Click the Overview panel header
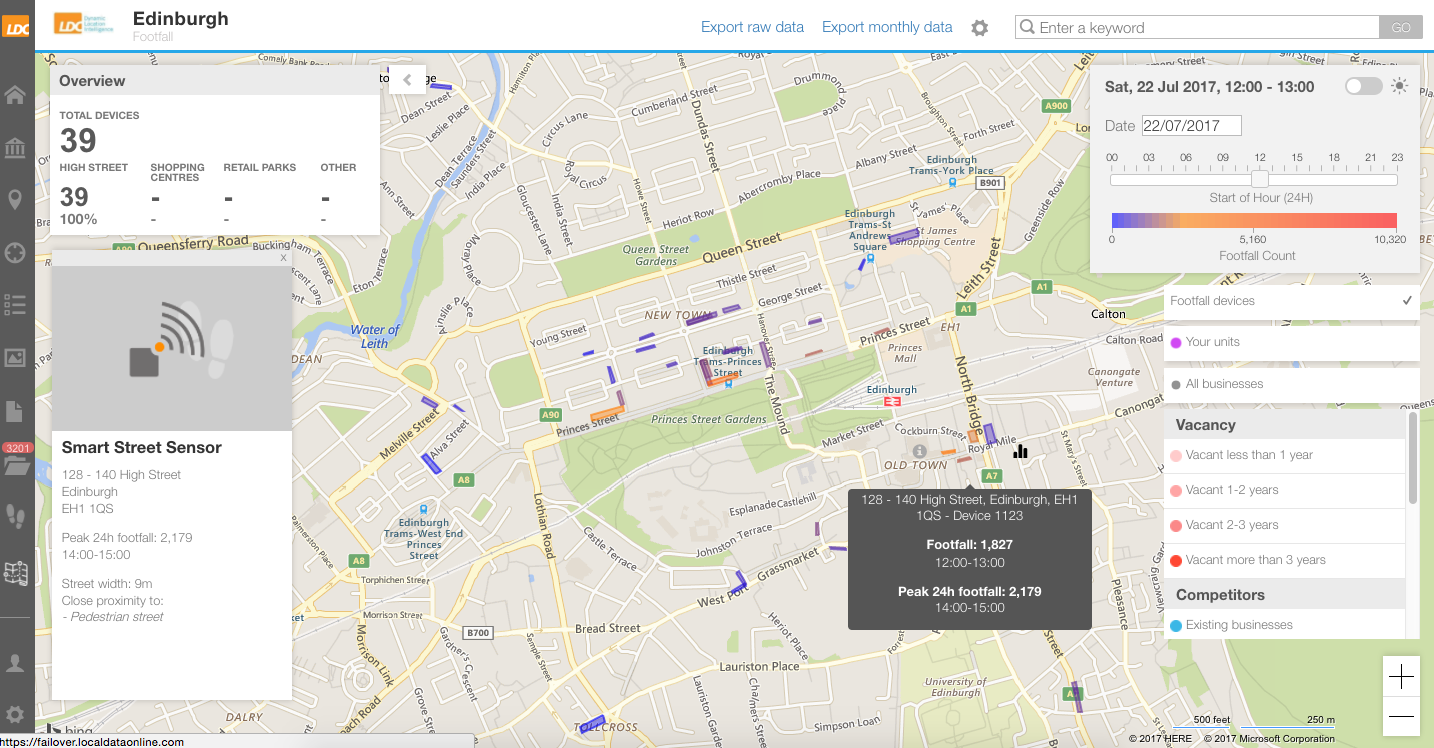This screenshot has width=1434, height=748. point(215,81)
